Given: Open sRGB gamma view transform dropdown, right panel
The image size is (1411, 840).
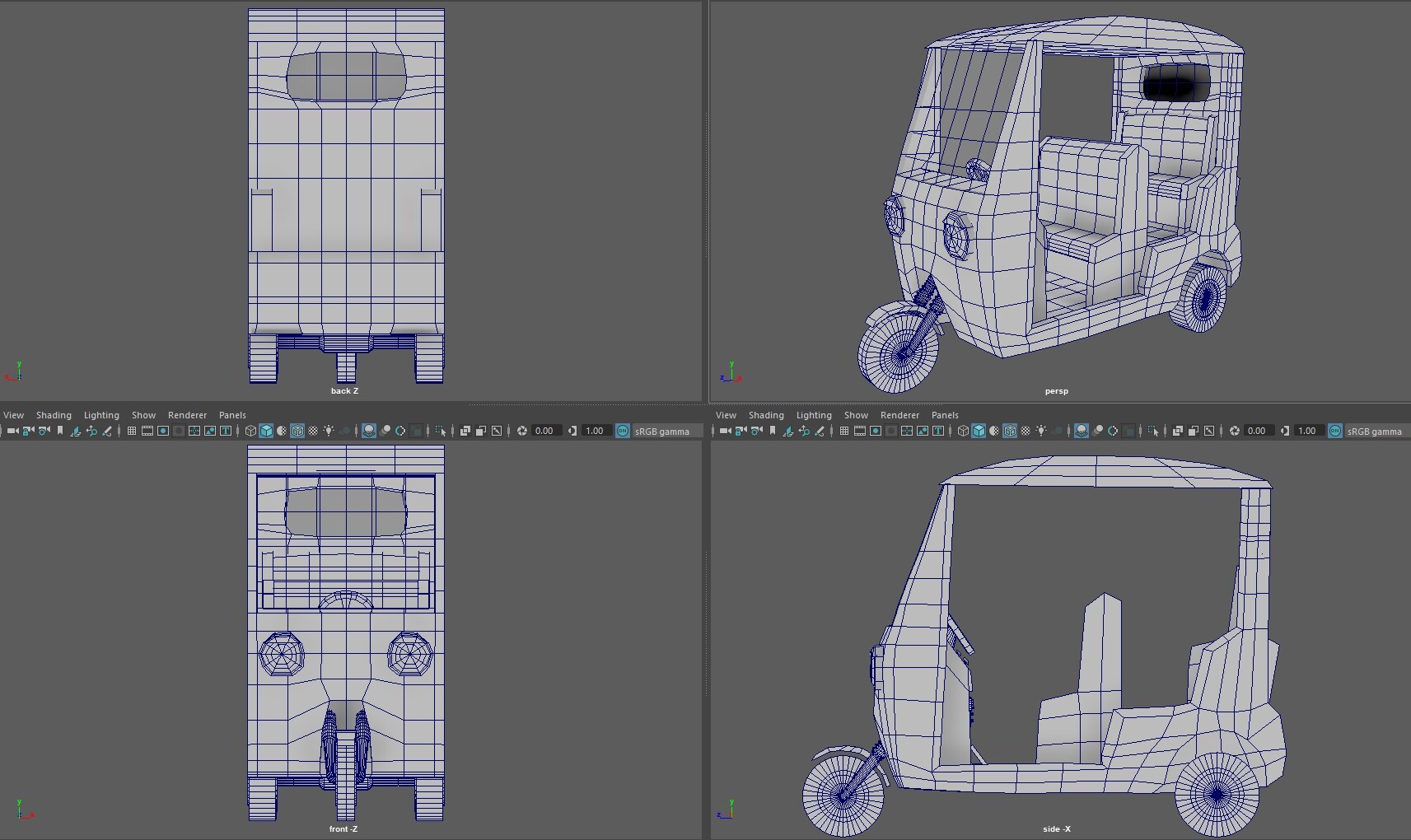Looking at the screenshot, I should click(x=1374, y=431).
